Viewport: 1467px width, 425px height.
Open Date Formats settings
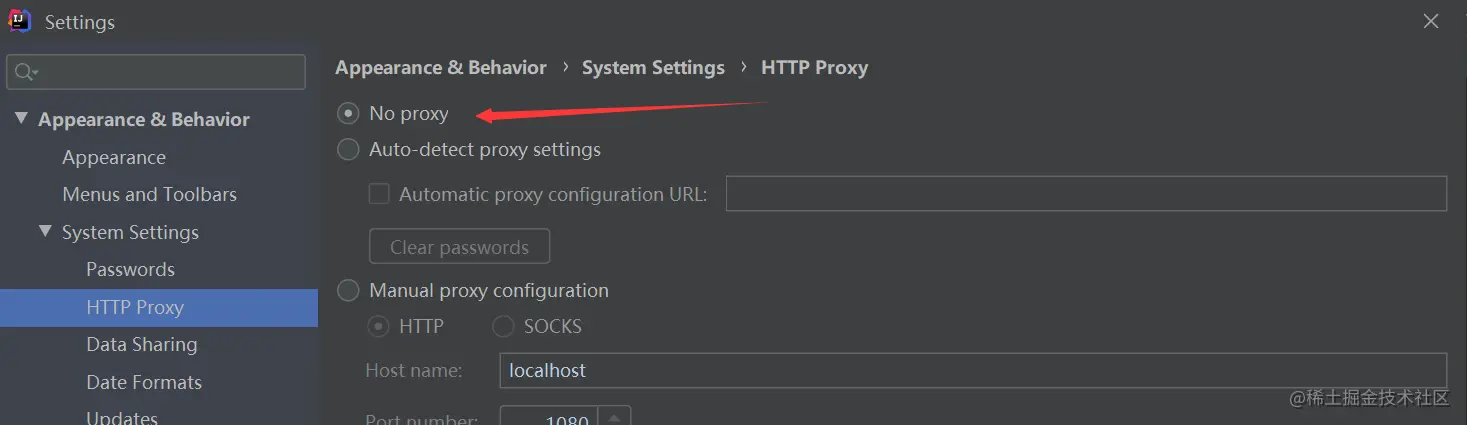click(144, 383)
